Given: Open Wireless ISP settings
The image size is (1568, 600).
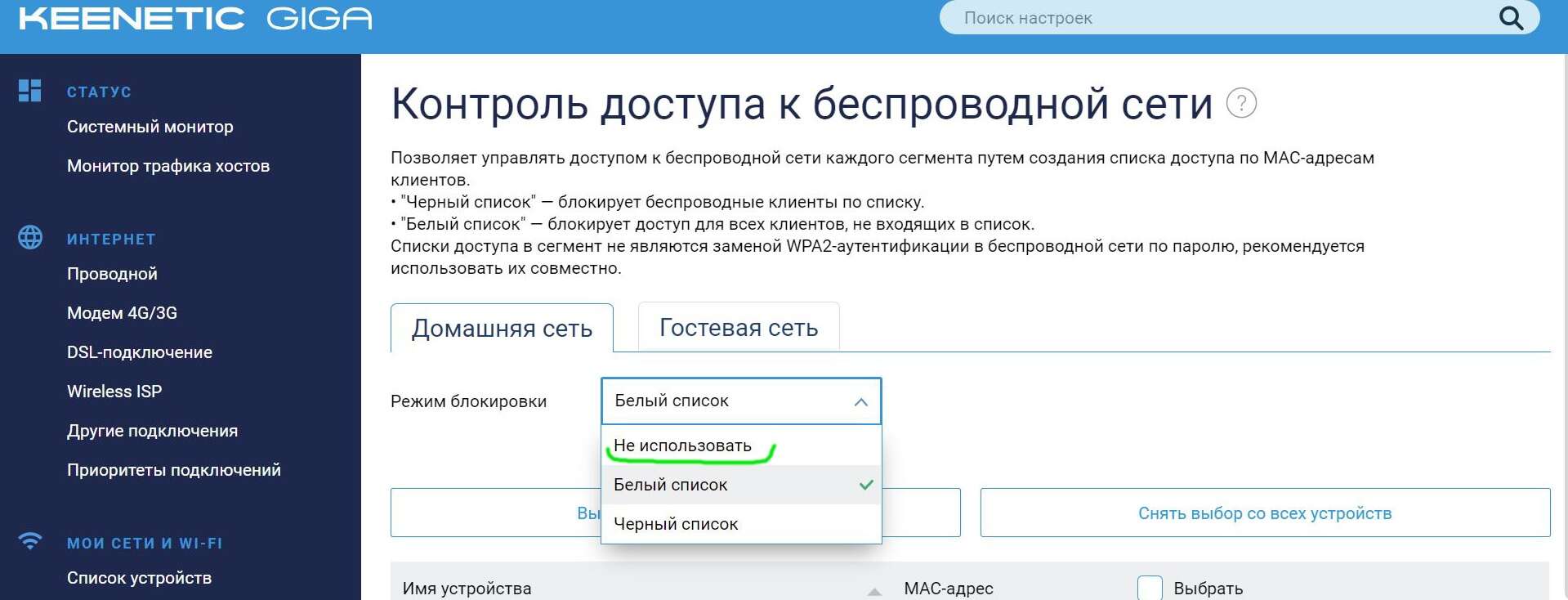Looking at the screenshot, I should pyautogui.click(x=114, y=392).
